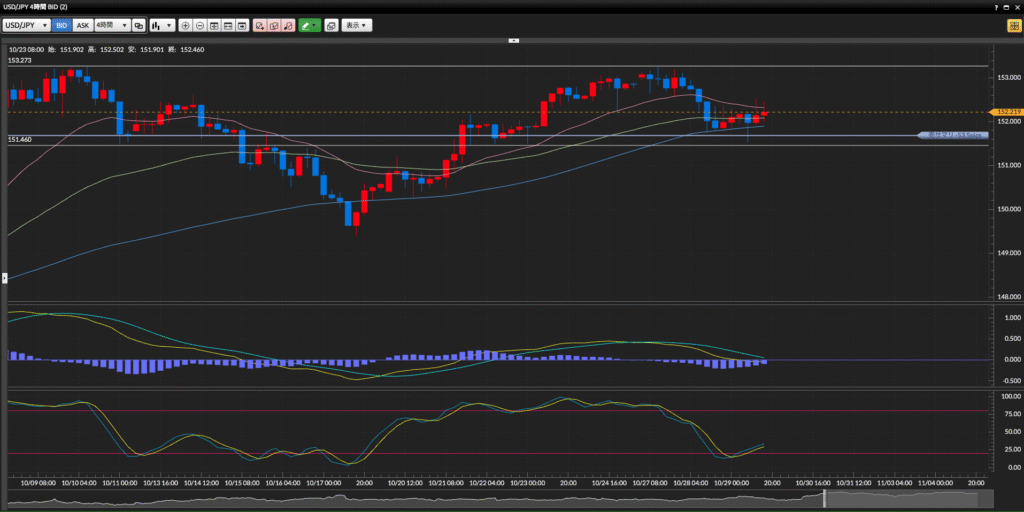
Task: Toggle the first chart panel layout button
Action: [214, 25]
